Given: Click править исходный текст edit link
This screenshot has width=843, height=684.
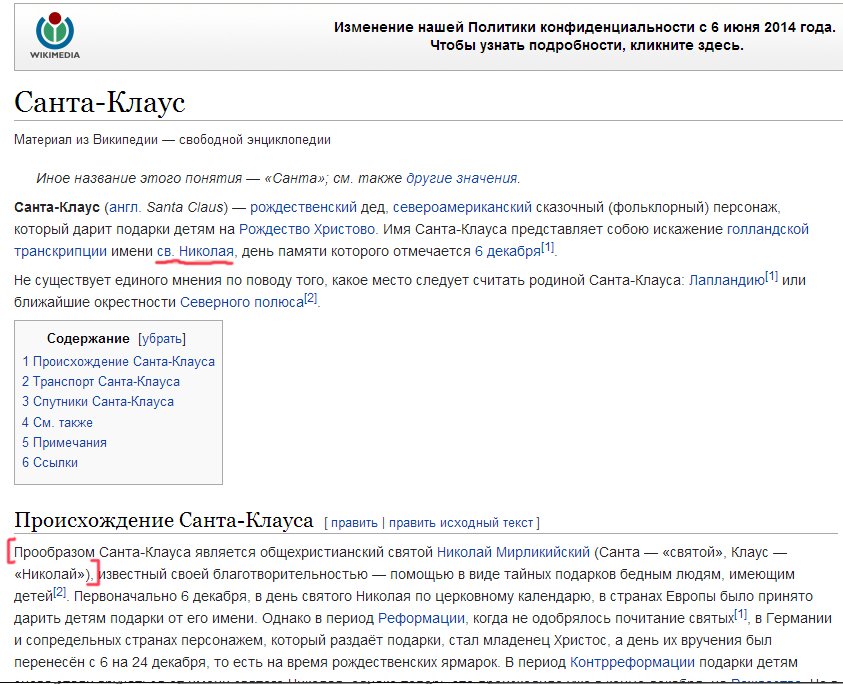Looking at the screenshot, I should pyautogui.click(x=461, y=522).
